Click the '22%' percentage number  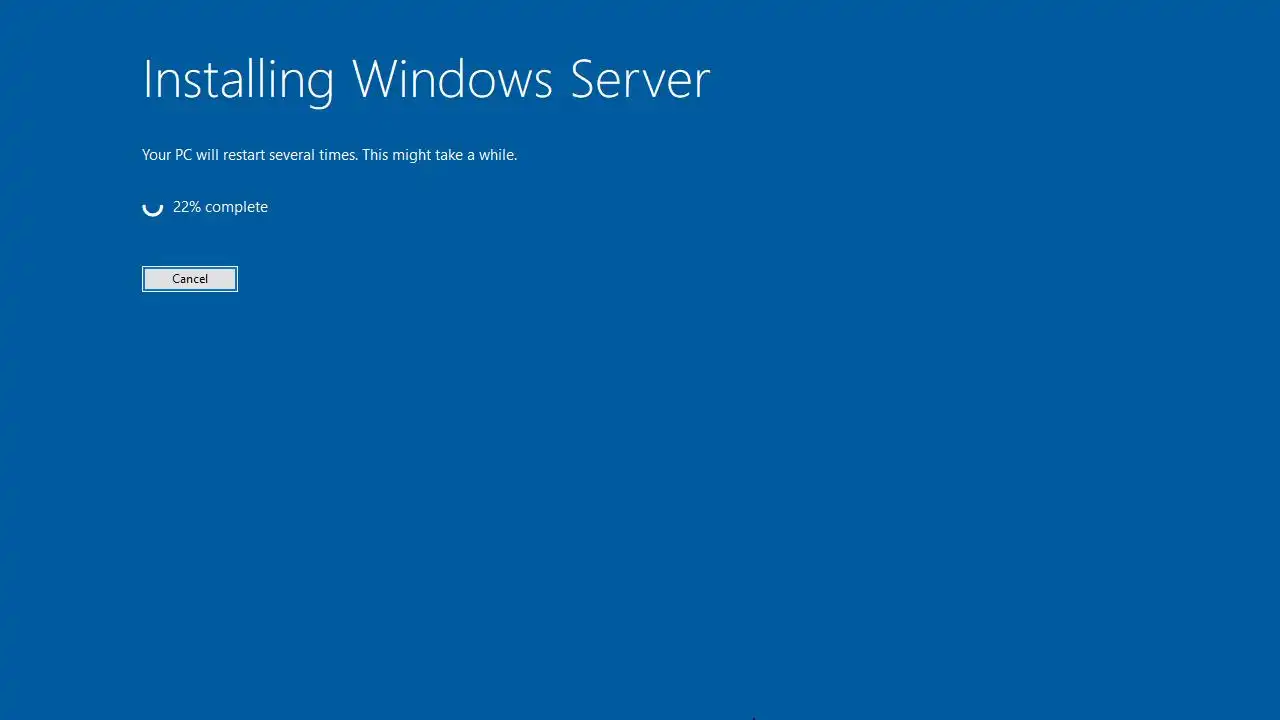[187, 207]
